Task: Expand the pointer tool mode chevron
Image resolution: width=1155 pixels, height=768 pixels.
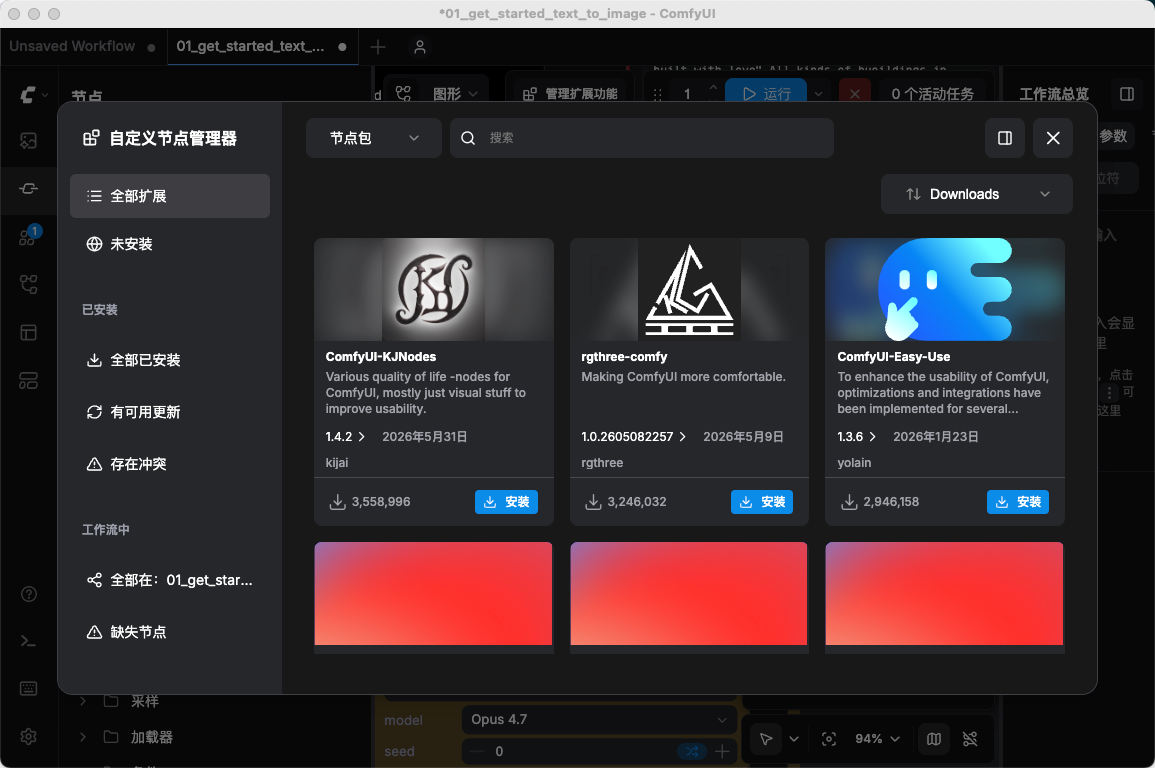Action: coord(794,739)
